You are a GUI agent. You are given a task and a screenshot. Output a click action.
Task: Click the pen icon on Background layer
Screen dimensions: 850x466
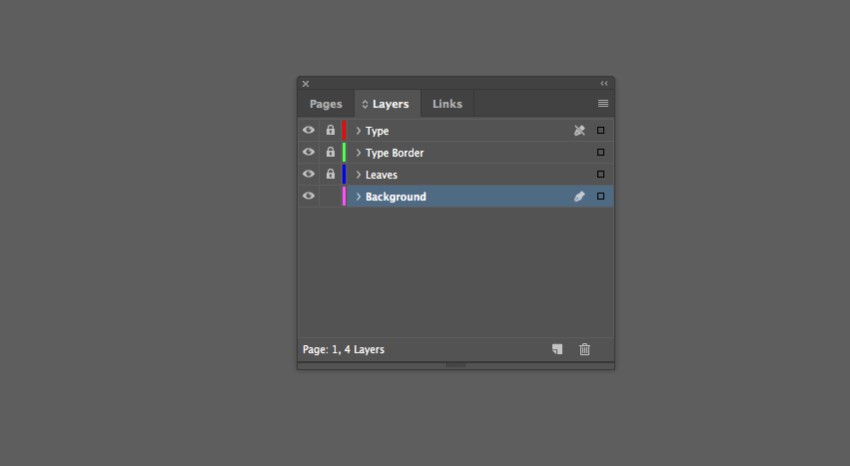579,197
